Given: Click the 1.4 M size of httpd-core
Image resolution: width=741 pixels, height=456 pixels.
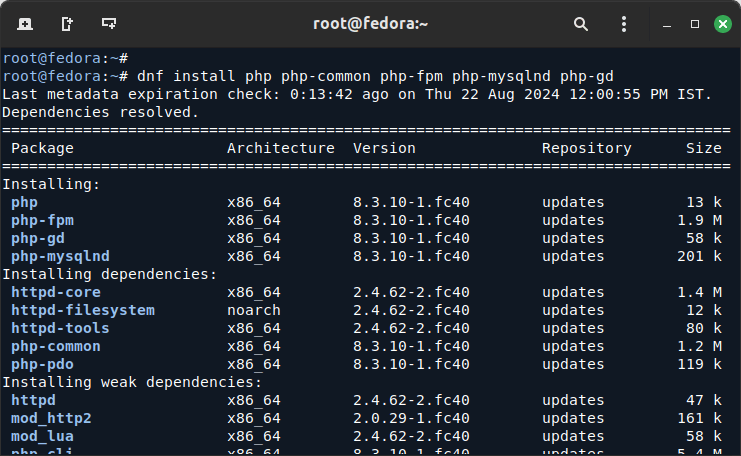Looking at the screenshot, I should tap(699, 292).
